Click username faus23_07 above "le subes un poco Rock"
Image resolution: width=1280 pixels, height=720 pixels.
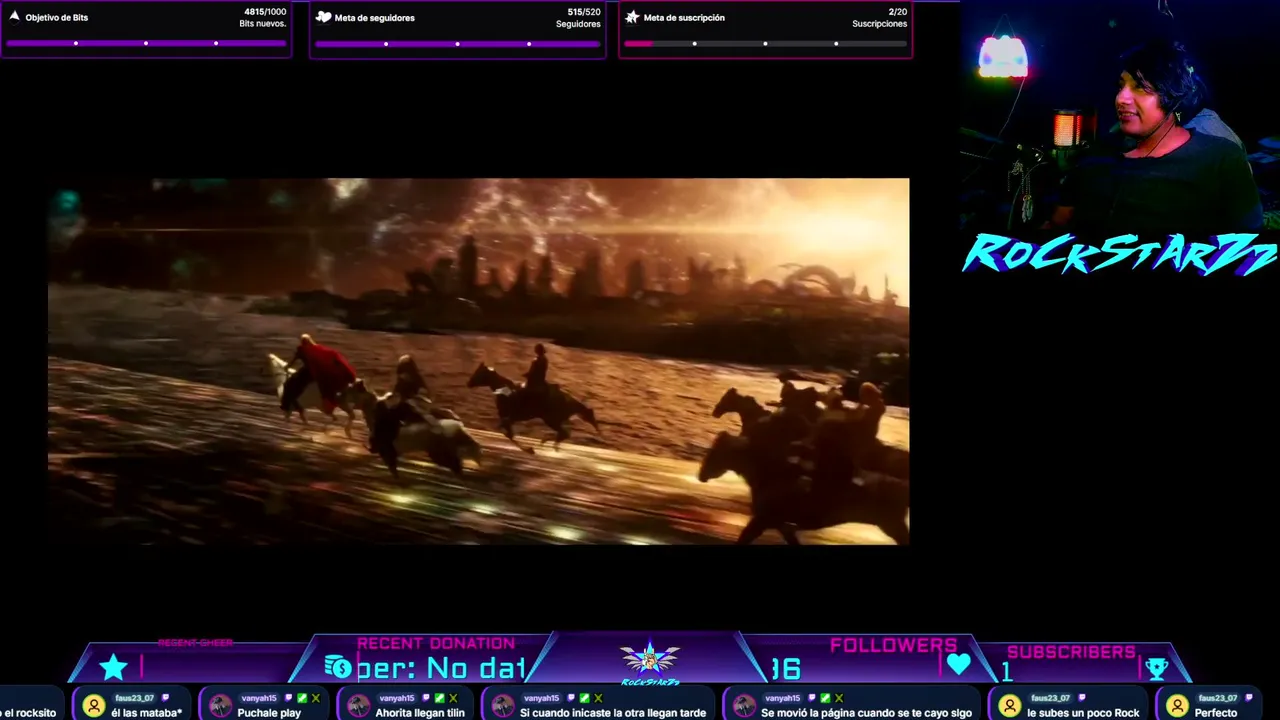pyautogui.click(x=1051, y=698)
